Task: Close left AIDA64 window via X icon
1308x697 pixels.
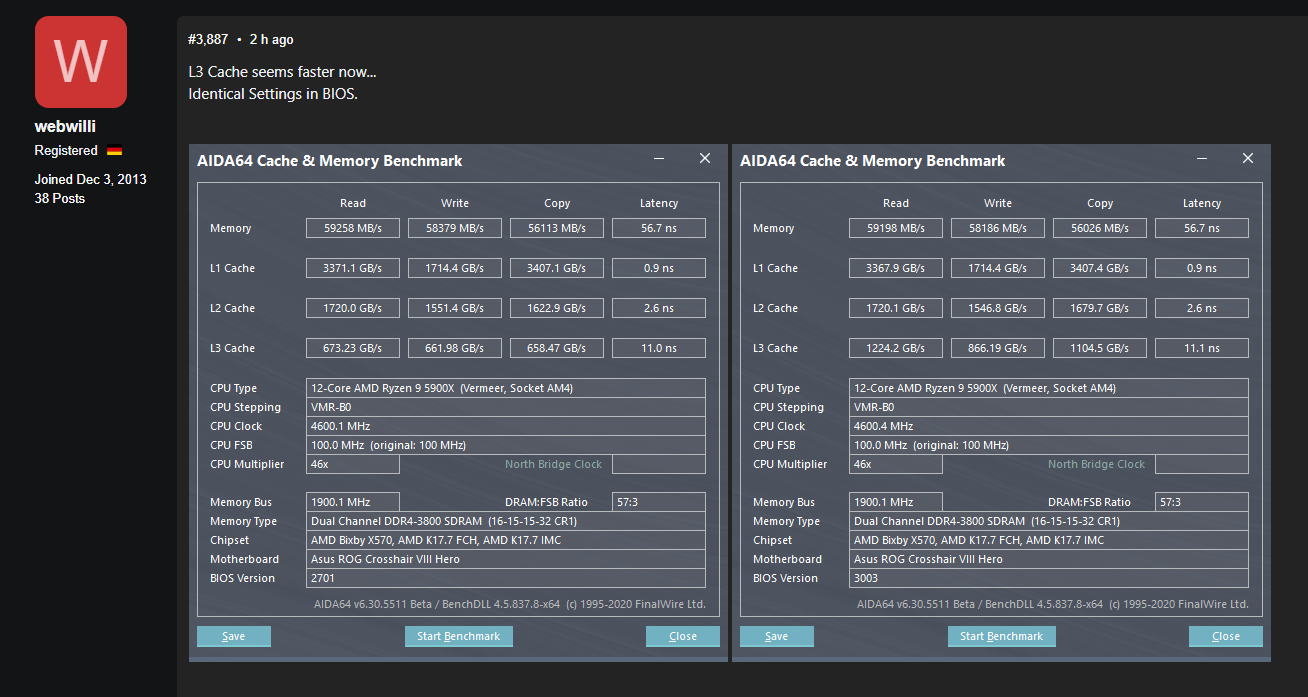Action: (705, 159)
